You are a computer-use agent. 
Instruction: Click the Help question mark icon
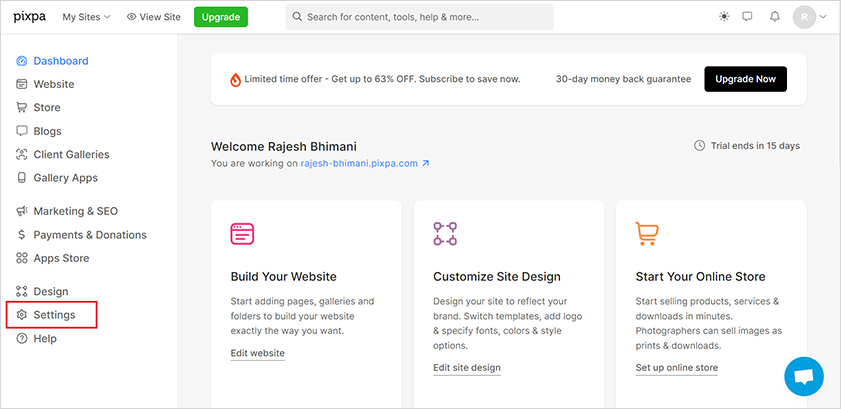point(21,338)
